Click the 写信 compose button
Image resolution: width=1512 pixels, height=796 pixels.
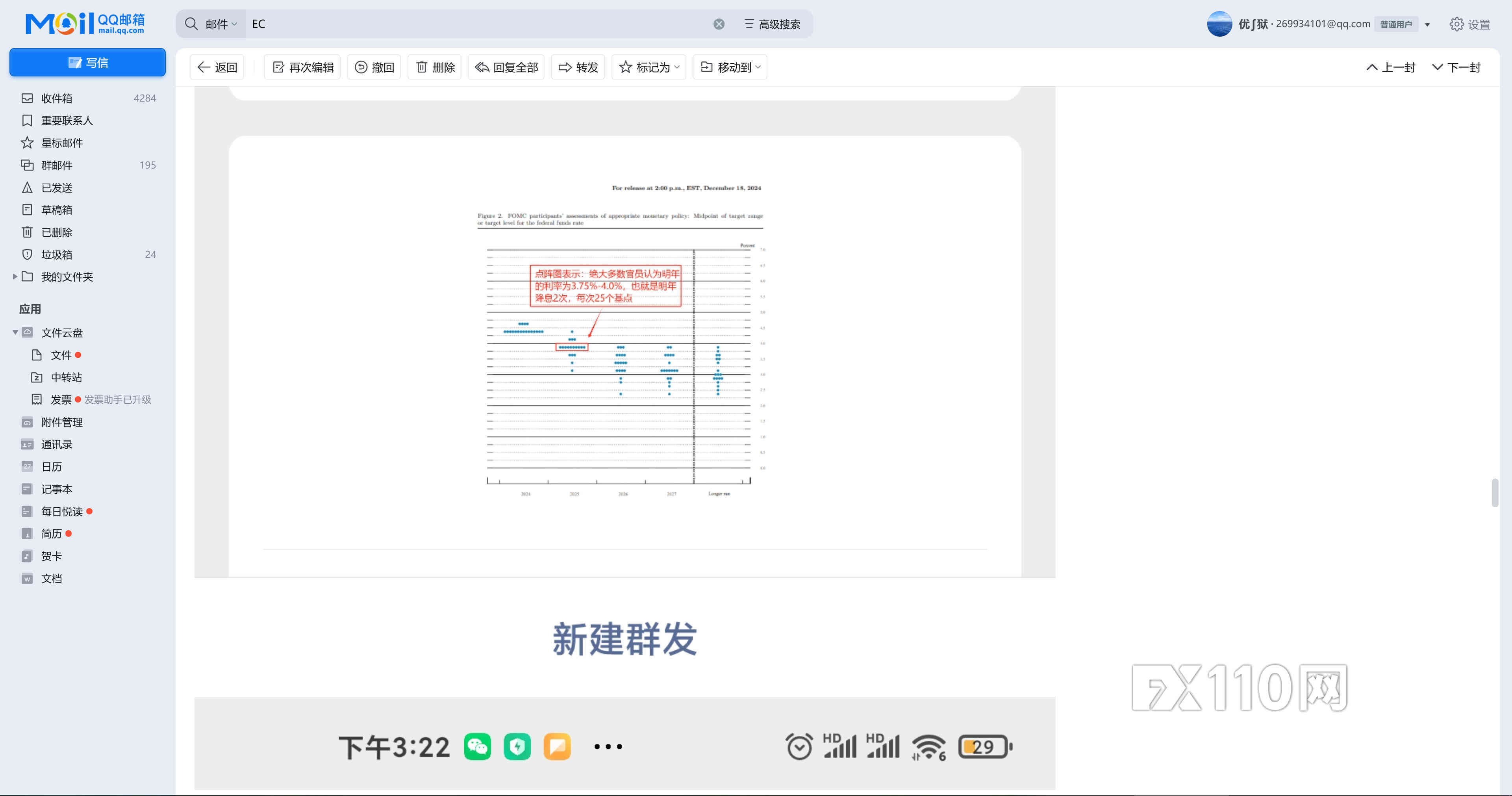87,62
